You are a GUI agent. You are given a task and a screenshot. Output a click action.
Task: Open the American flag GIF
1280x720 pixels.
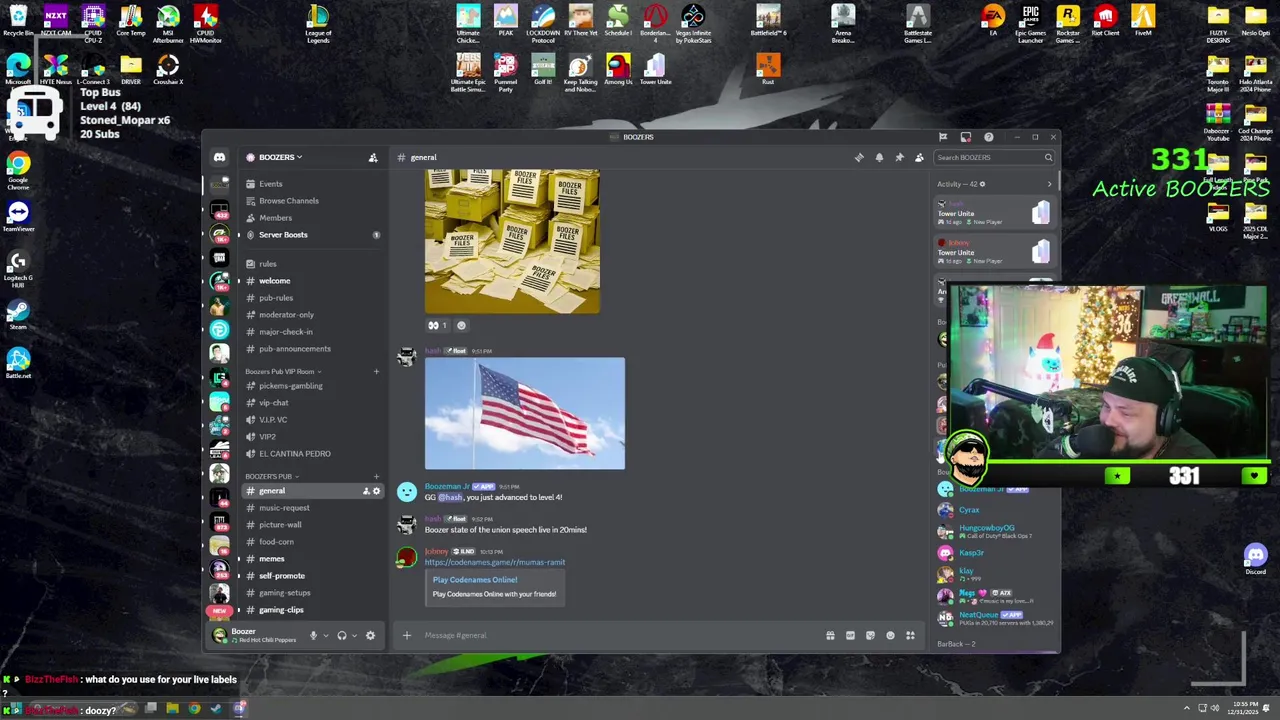click(524, 413)
